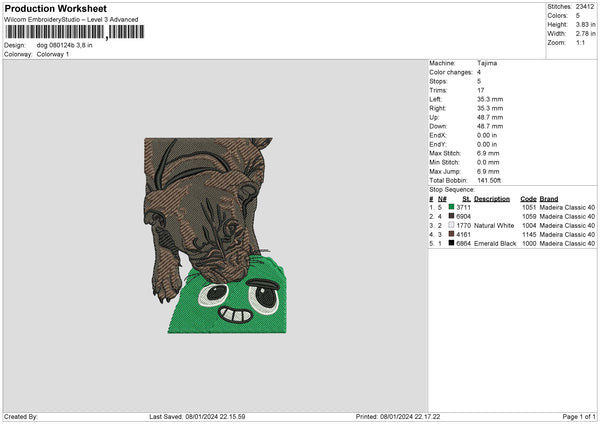The height and width of the screenshot is (424, 600).
Task: Click the embroidery design preview image
Action: 207,235
